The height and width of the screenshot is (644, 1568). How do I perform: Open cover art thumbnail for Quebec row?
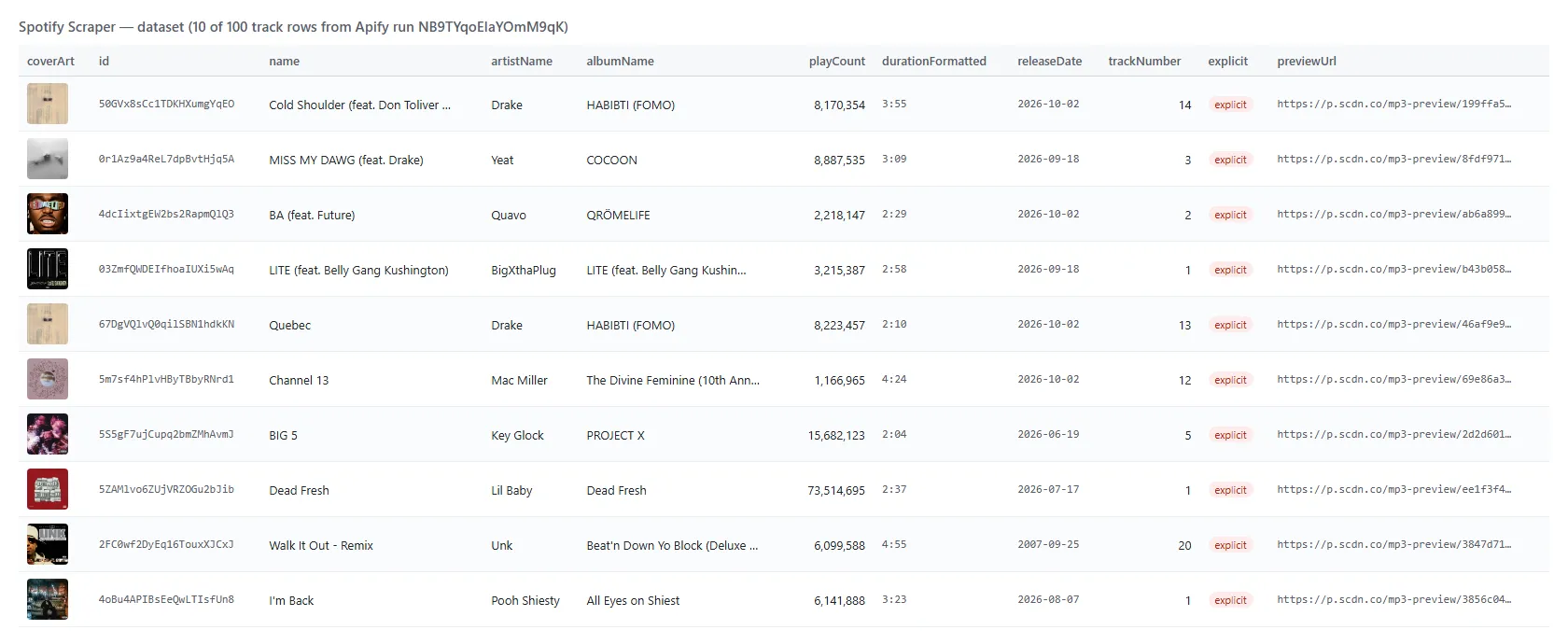pos(48,324)
